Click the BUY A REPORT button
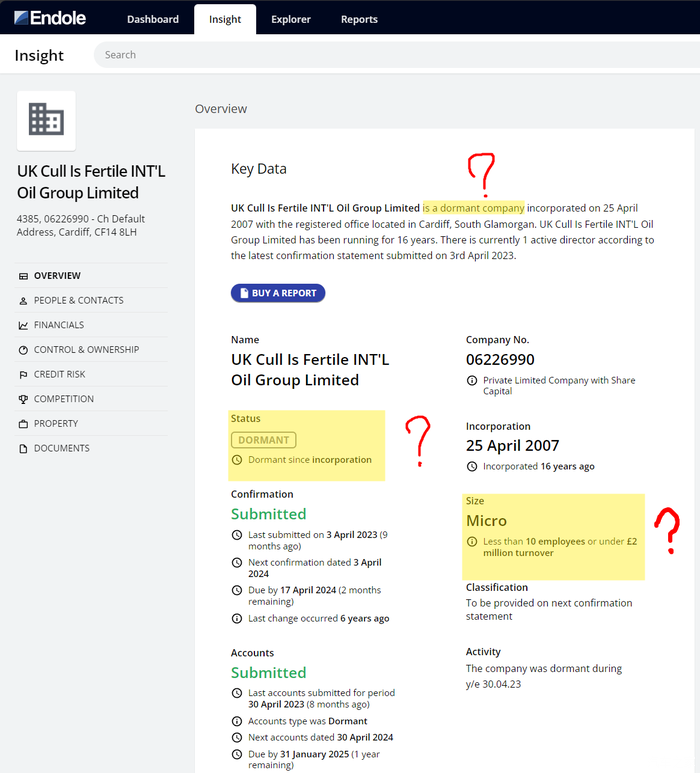Screen dimensions: 700x773 [x=278, y=293]
